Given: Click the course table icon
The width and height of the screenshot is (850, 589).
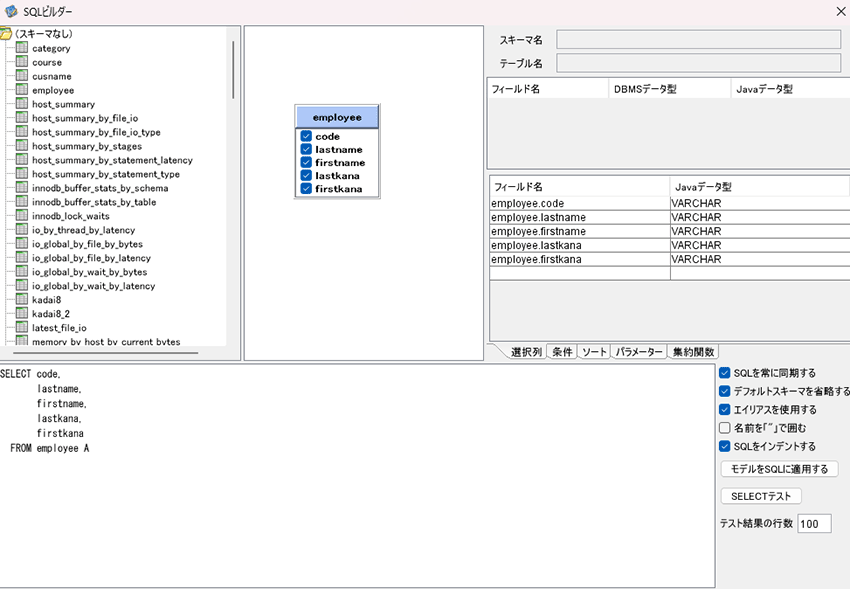Looking at the screenshot, I should pyautogui.click(x=22, y=62).
